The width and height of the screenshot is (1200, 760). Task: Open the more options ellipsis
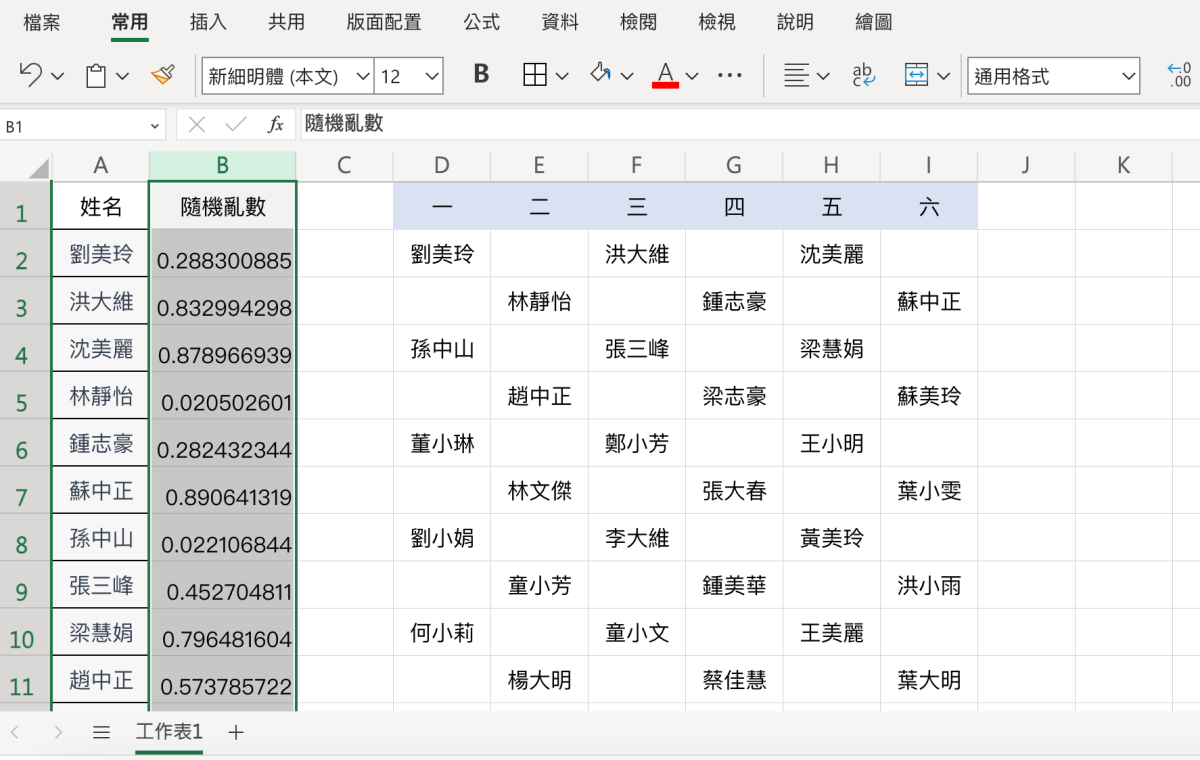pyautogui.click(x=730, y=75)
